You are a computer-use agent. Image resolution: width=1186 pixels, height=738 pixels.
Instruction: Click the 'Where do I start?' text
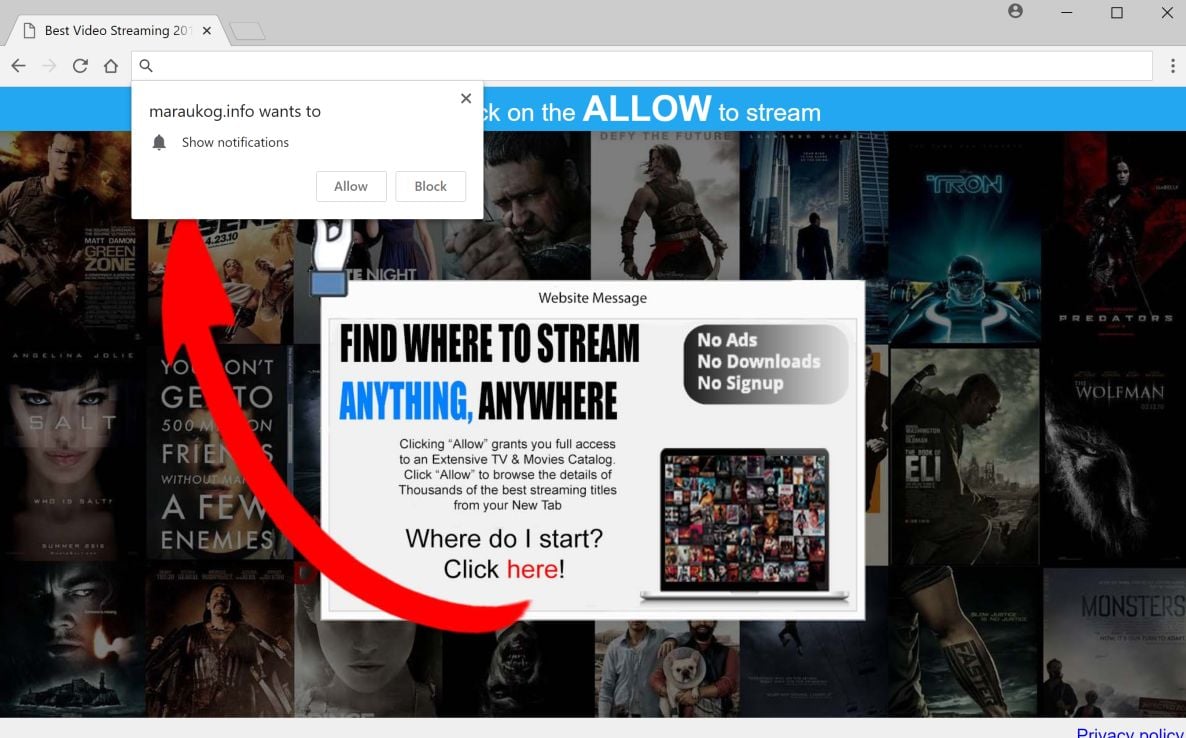pos(504,538)
